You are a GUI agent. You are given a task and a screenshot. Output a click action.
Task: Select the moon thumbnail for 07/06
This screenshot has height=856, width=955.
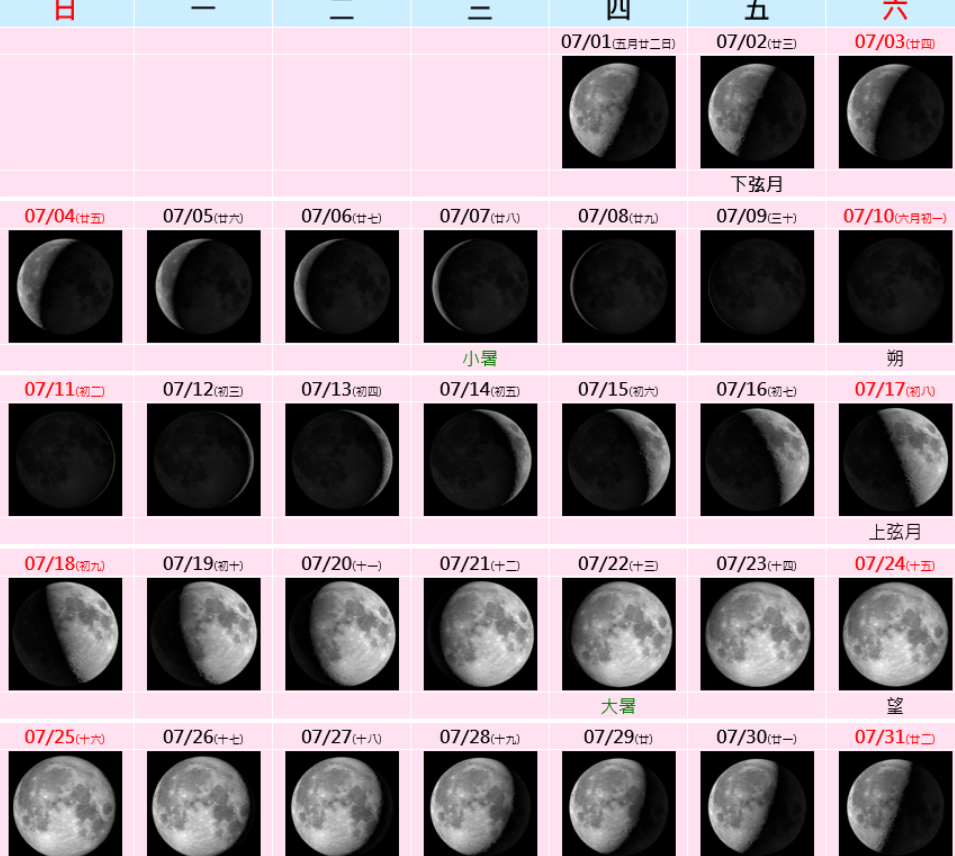[342, 286]
